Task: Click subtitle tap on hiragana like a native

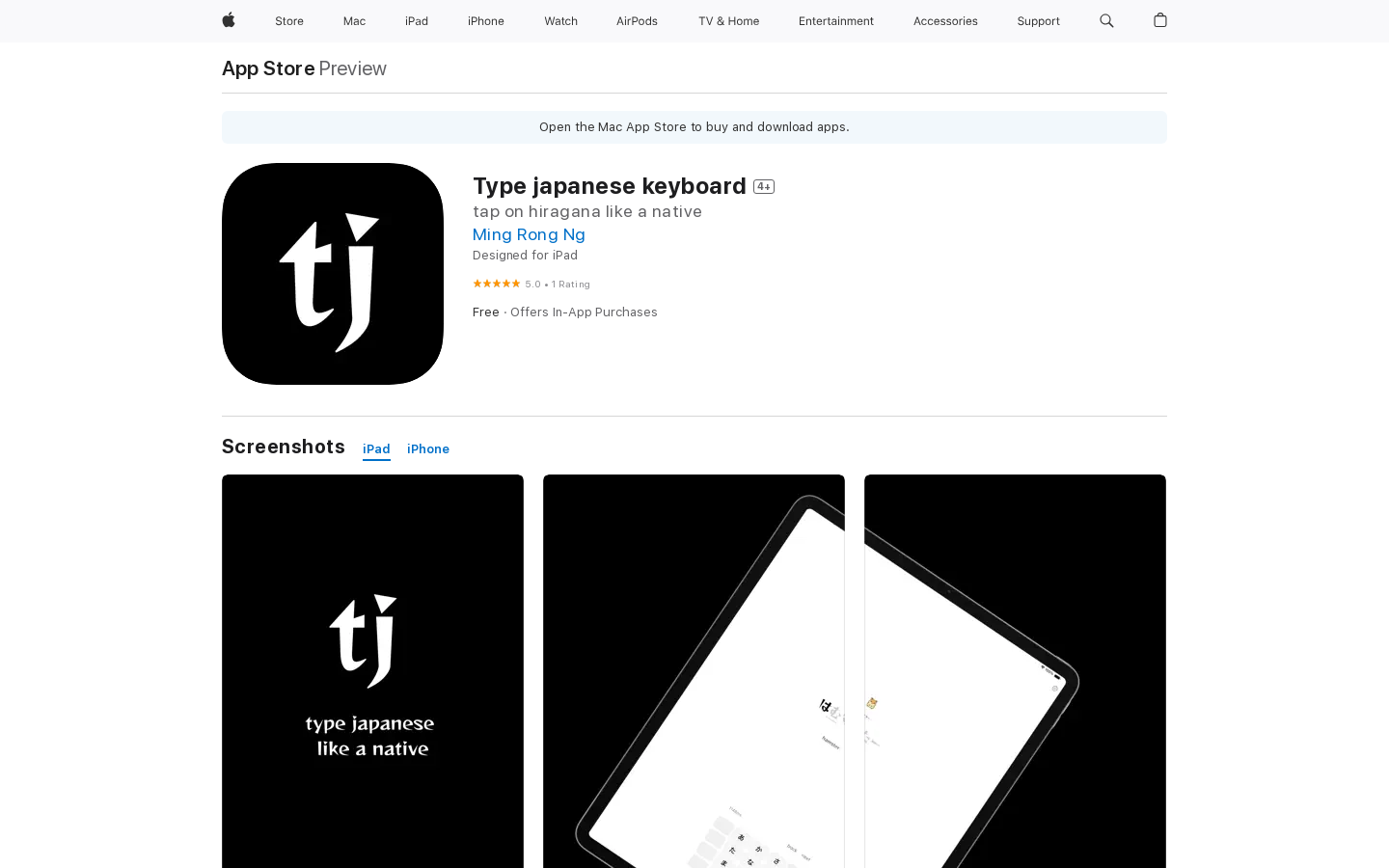Action: pyautogui.click(x=587, y=211)
